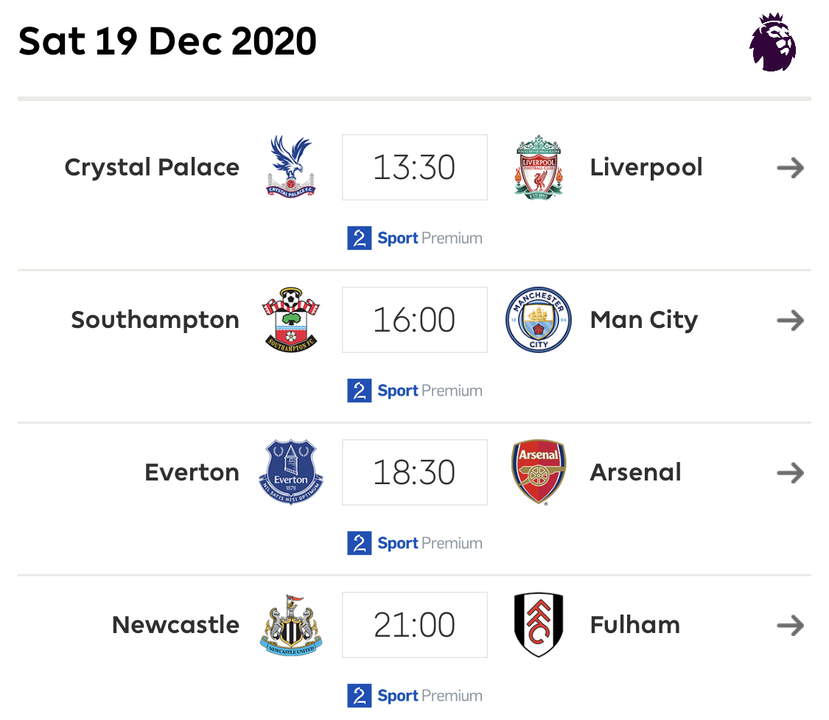This screenshot has width=829, height=720.
Task: Click the Liverpool club crest
Action: [x=539, y=167]
